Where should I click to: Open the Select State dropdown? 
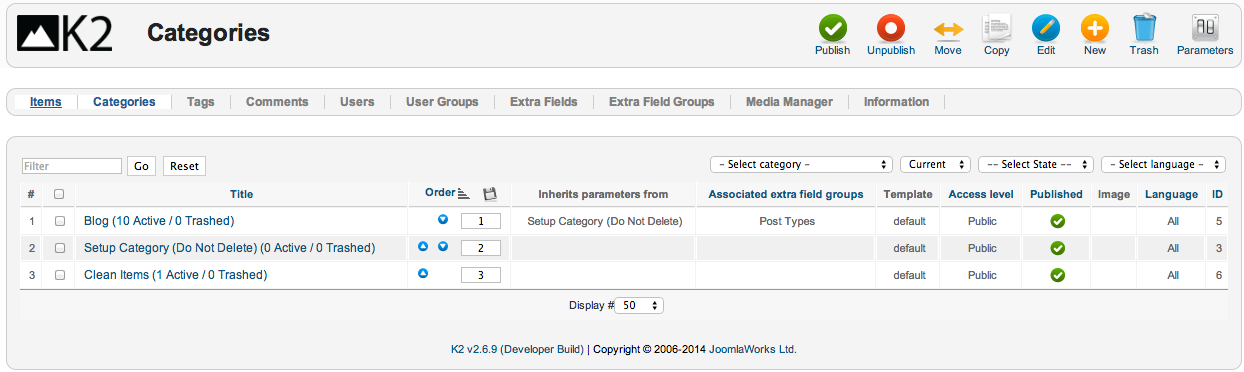1035,164
